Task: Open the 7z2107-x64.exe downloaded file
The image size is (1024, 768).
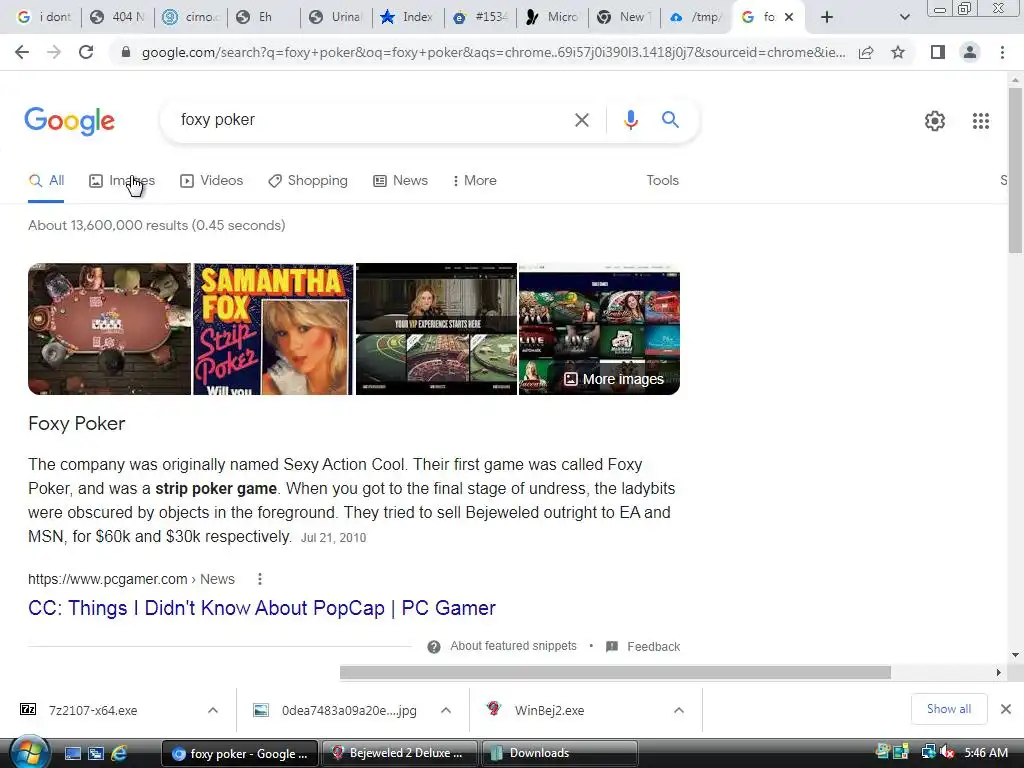Action: (x=93, y=711)
